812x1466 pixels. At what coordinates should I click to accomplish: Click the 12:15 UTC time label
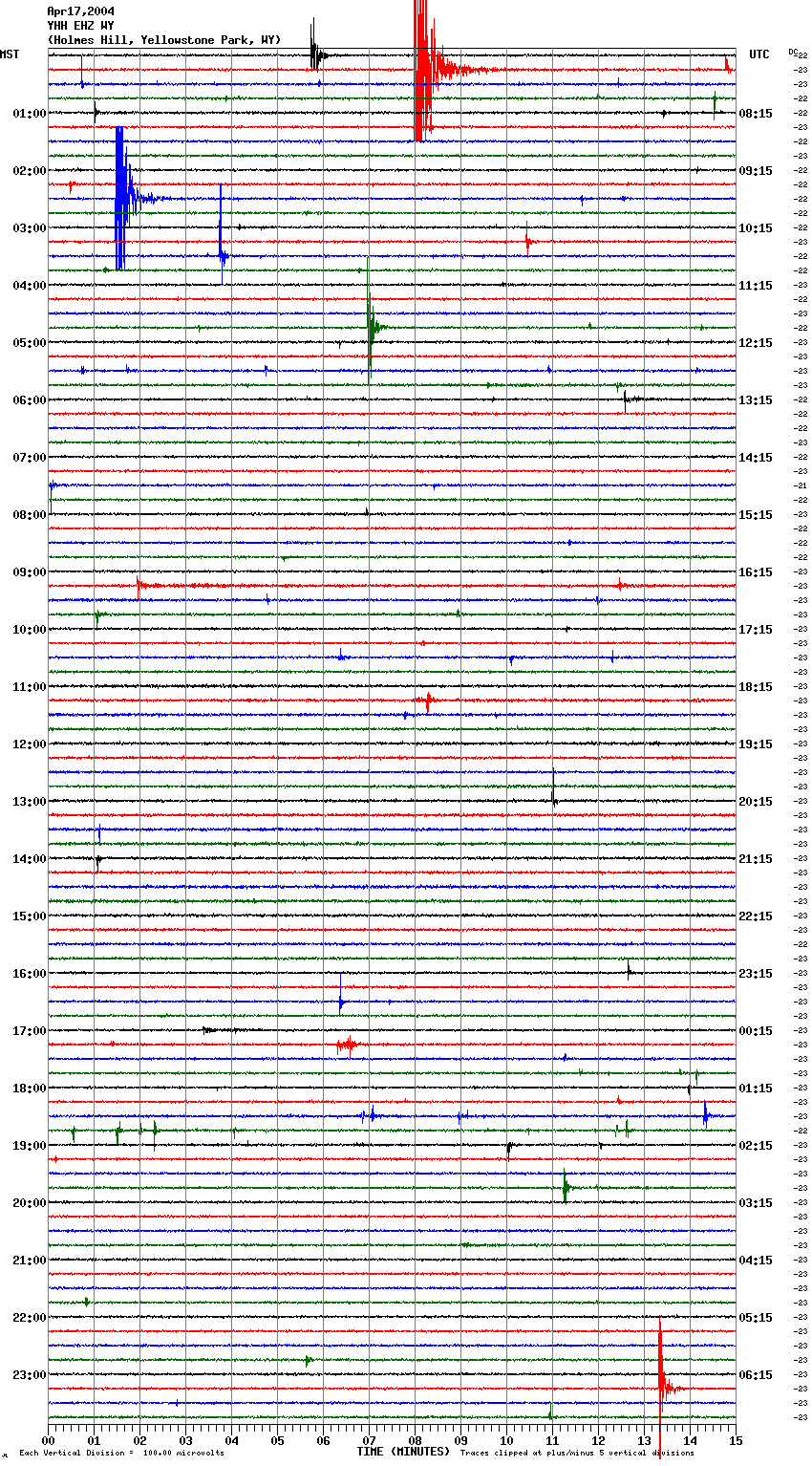[756, 343]
